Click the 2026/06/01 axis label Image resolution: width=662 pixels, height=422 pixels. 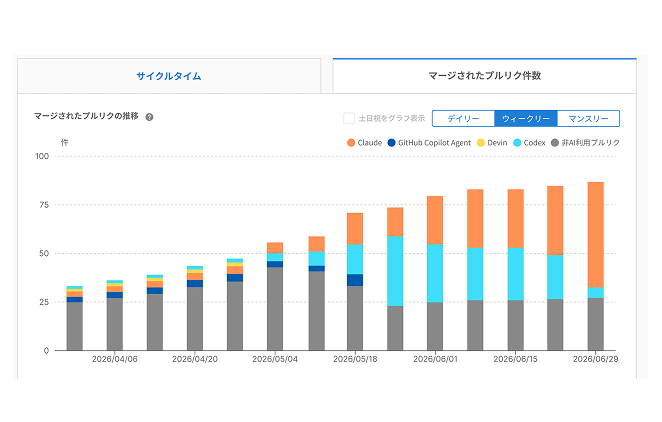(435, 359)
